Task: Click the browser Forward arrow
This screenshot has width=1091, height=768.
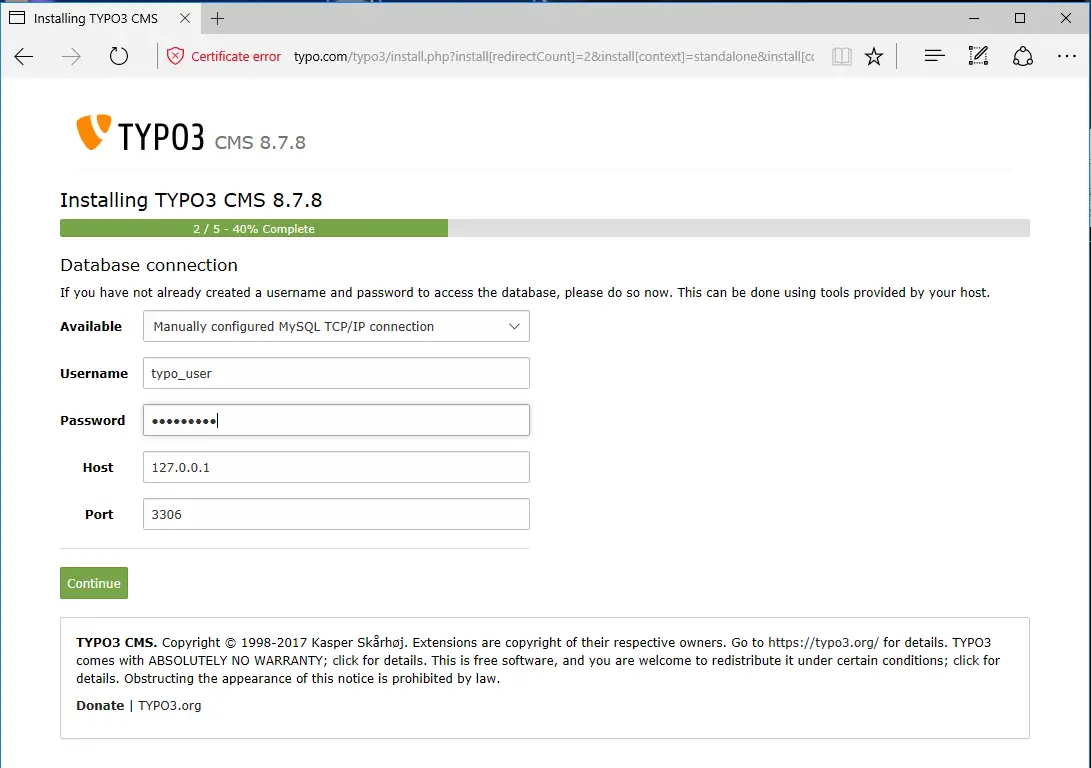Action: (x=71, y=56)
